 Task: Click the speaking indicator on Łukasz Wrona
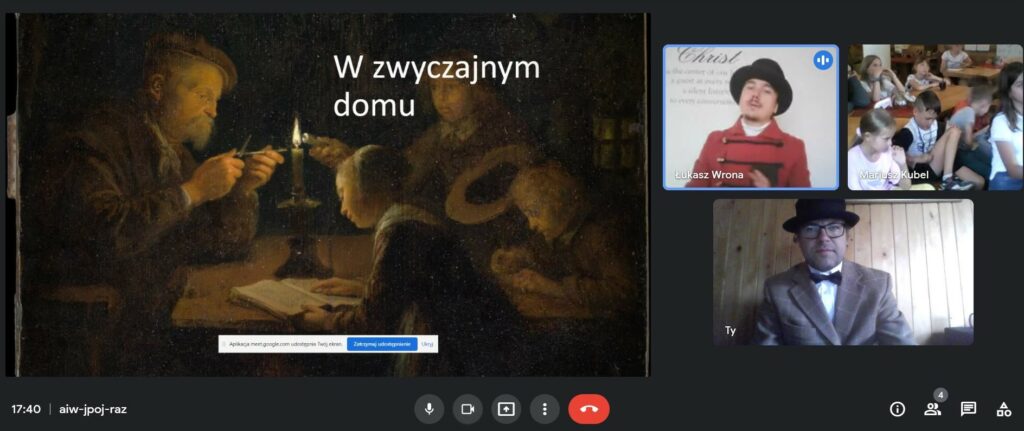coord(823,60)
